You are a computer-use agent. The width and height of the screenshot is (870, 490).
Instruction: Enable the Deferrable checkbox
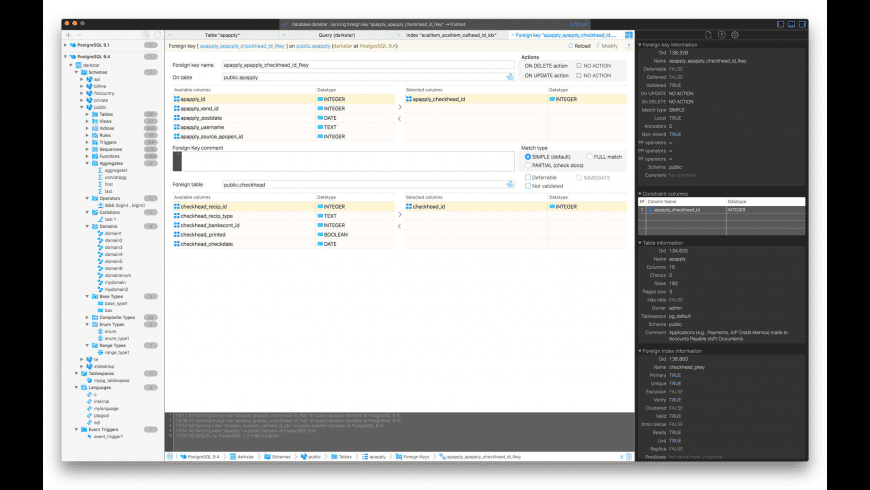[528, 178]
